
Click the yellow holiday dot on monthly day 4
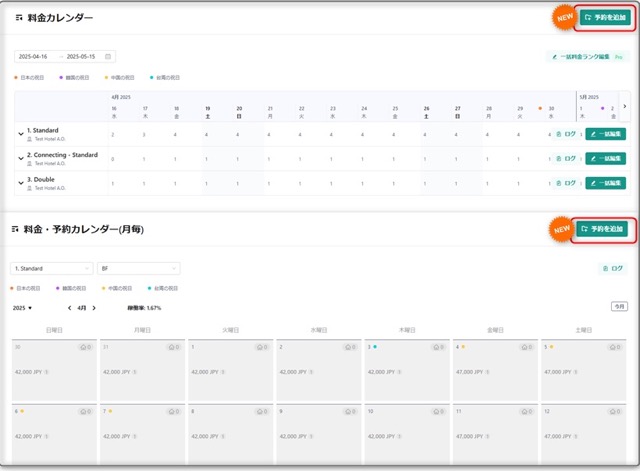[463, 347]
